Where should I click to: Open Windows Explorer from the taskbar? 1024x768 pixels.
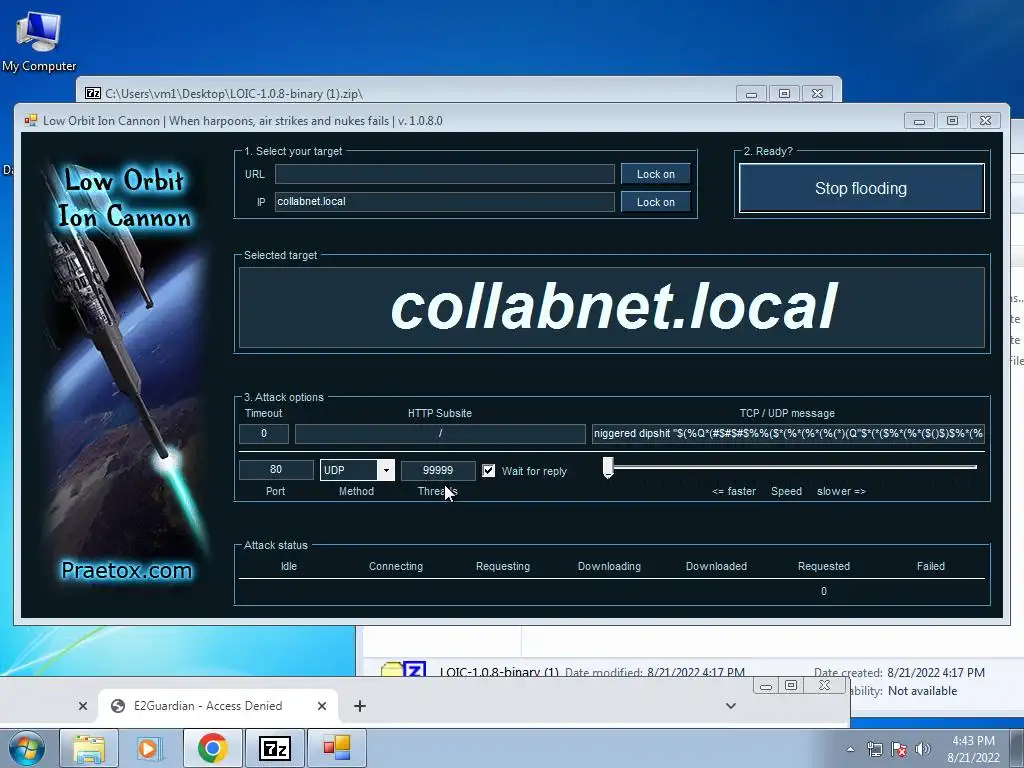pos(89,748)
